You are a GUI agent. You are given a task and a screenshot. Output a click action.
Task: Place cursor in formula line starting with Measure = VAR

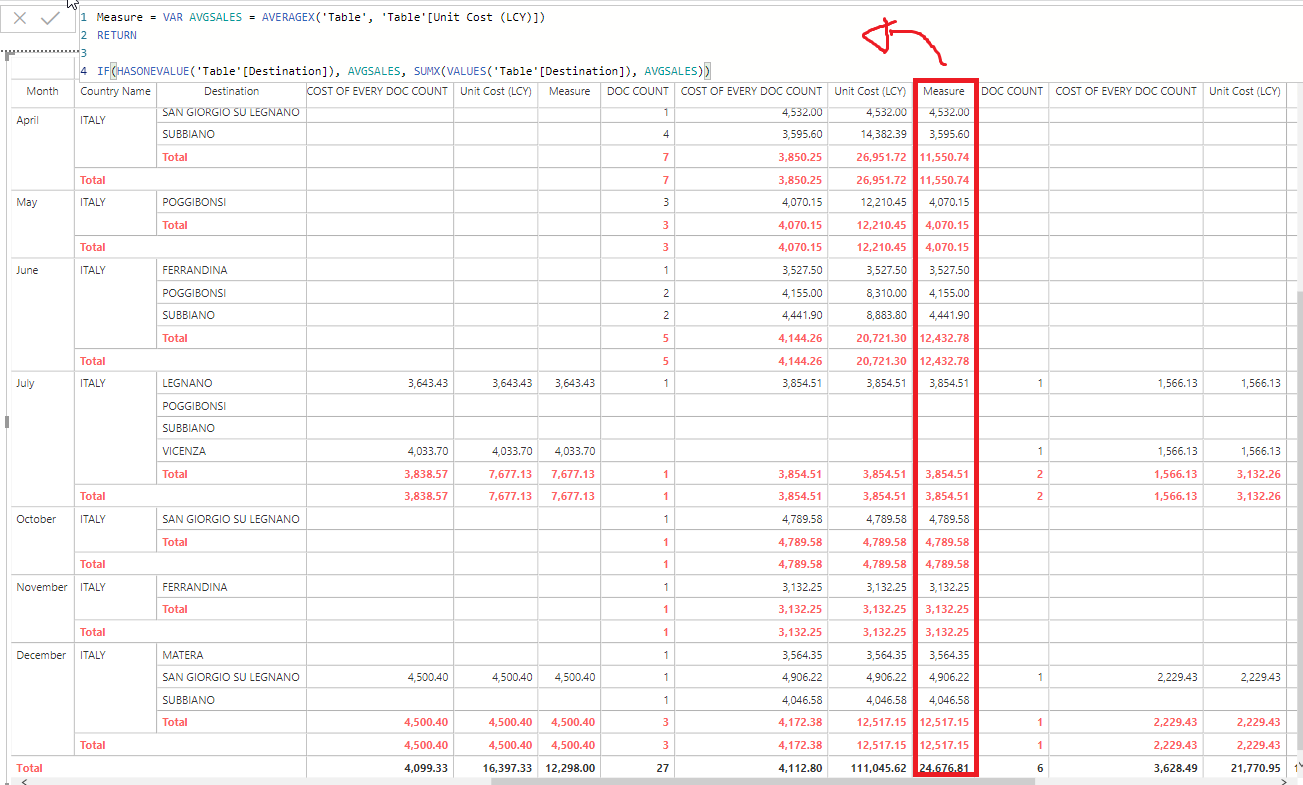point(321,17)
